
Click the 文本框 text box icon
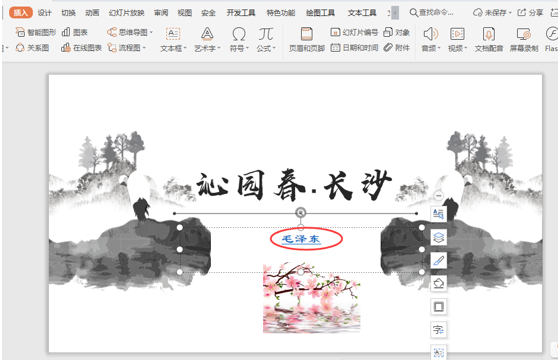click(x=173, y=34)
